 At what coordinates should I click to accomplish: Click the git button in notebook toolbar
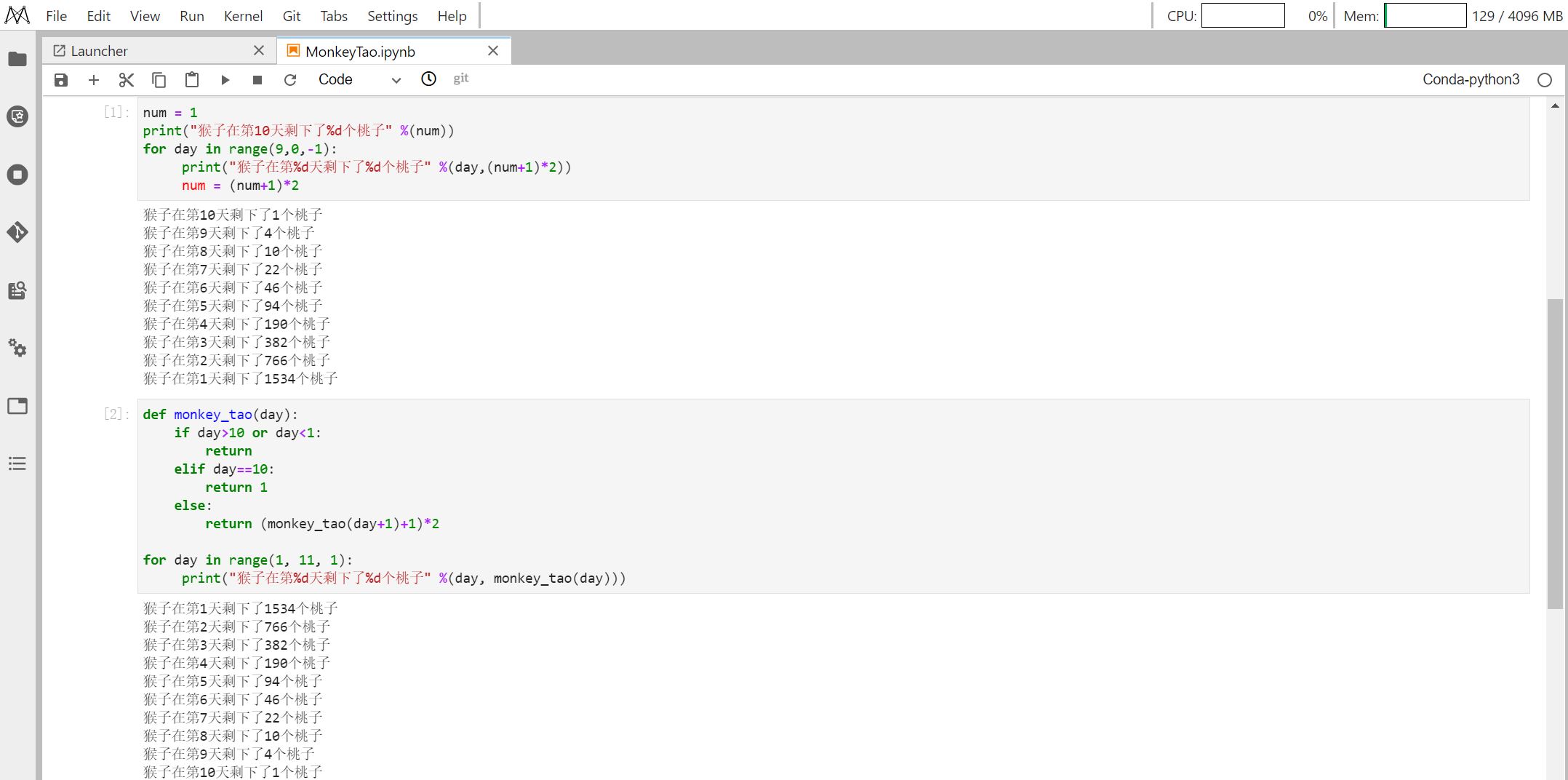(461, 79)
